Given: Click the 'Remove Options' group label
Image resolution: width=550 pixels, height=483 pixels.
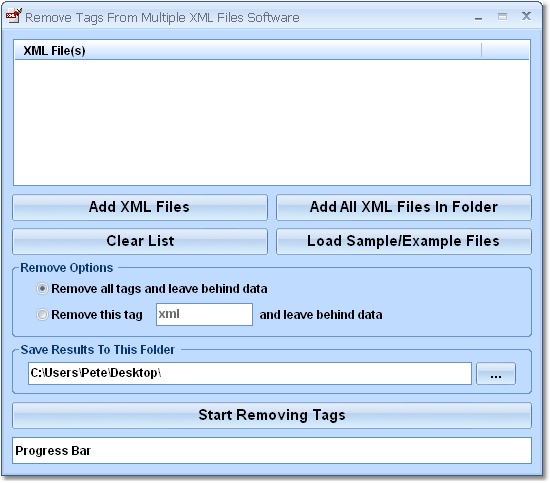Looking at the screenshot, I should 67,268.
